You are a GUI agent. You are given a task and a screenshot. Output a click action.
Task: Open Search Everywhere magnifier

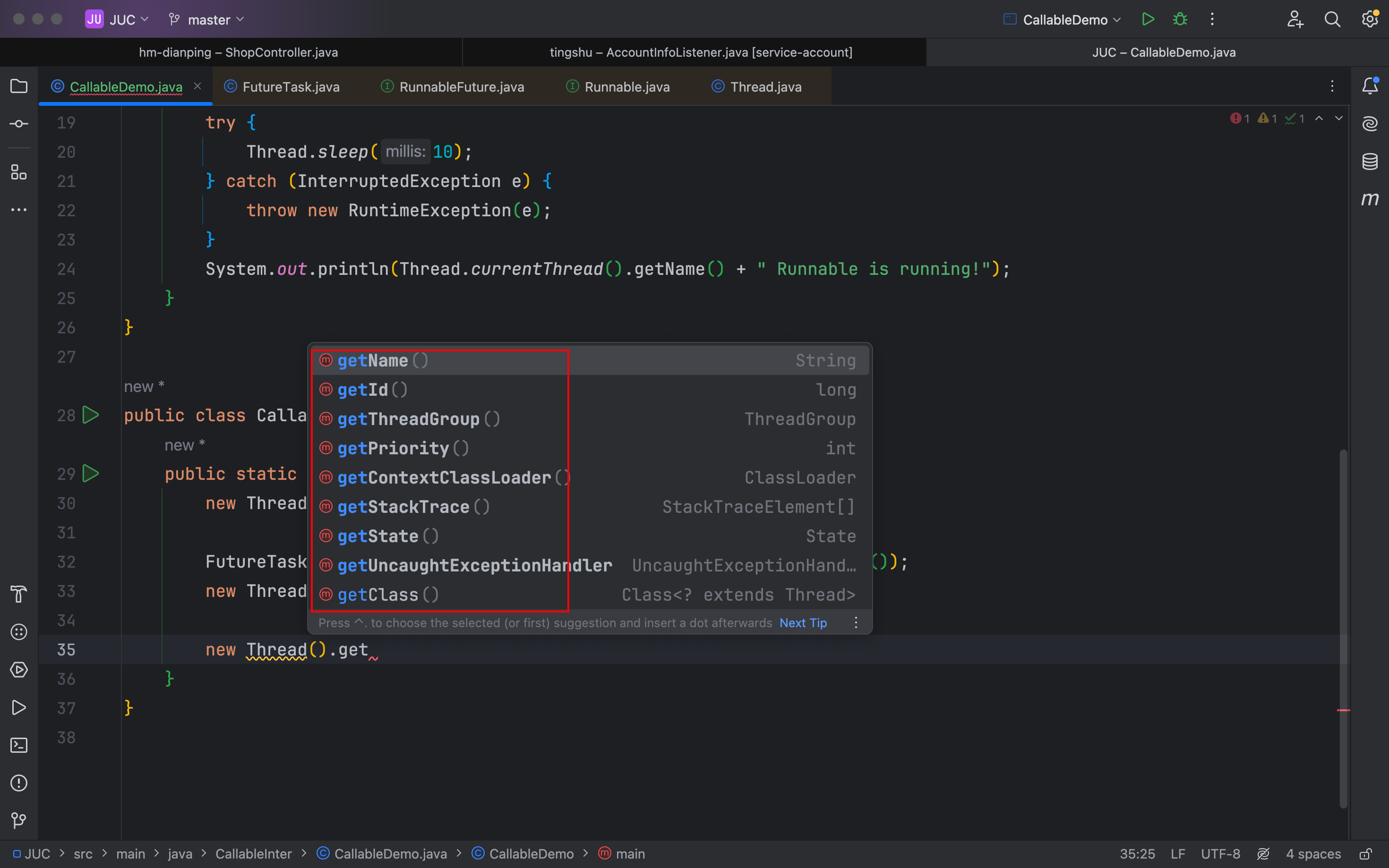coord(1332,19)
